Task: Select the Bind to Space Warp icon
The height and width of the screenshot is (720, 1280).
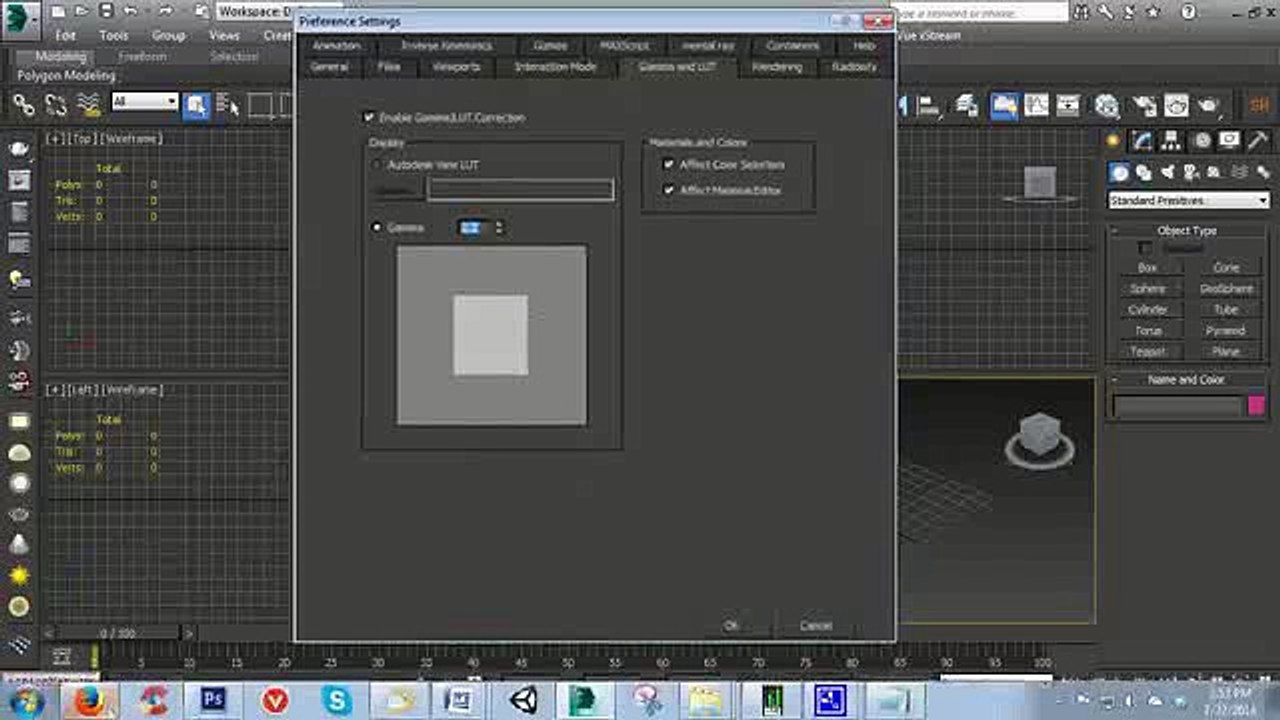Action: [89, 104]
